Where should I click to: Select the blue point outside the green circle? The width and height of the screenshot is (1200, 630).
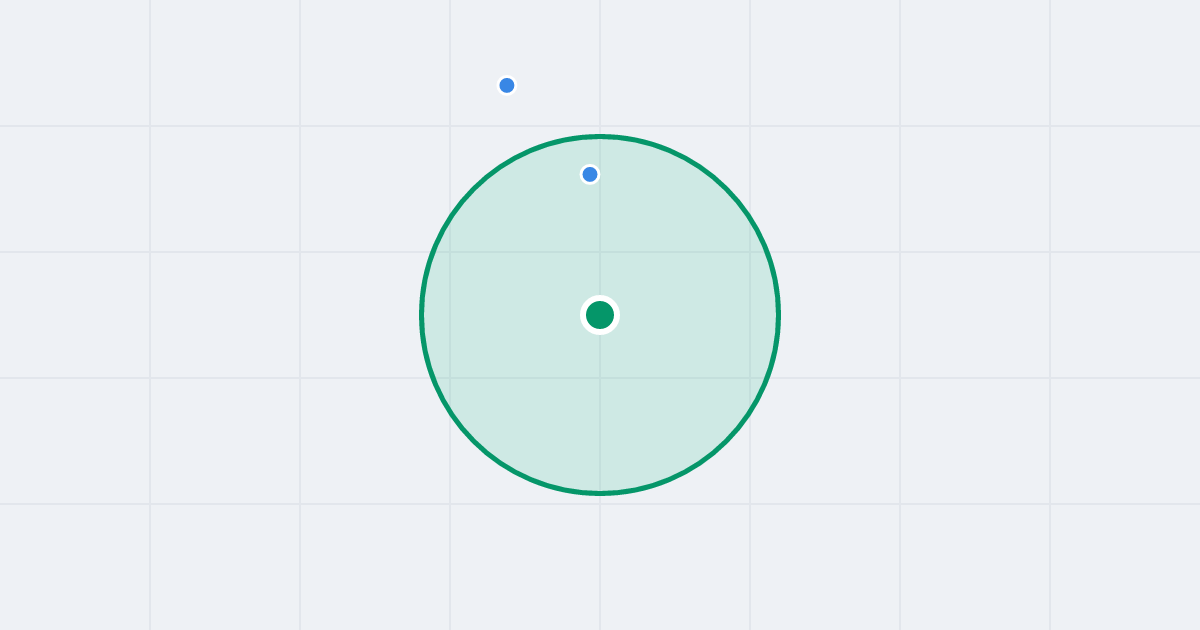click(x=507, y=85)
